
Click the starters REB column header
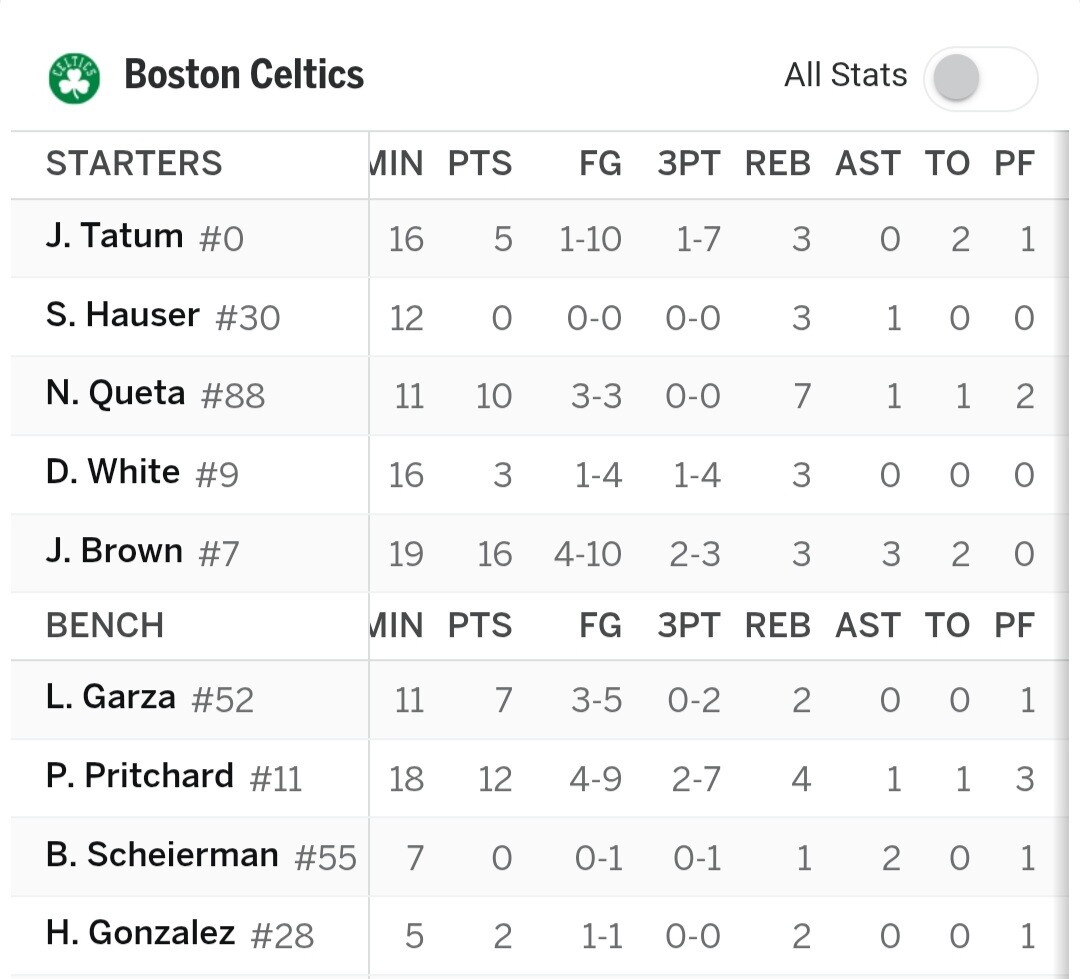tap(777, 164)
